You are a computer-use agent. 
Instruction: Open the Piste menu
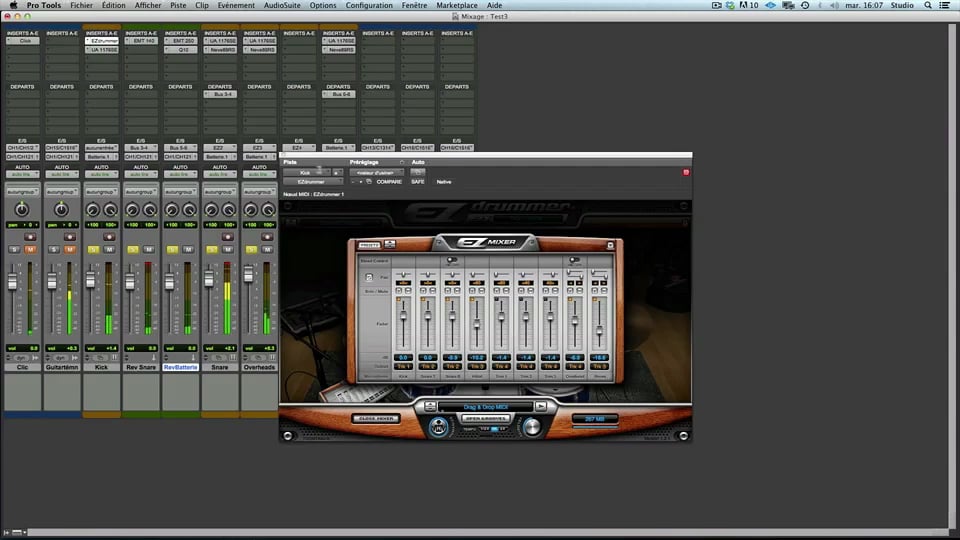click(178, 5)
